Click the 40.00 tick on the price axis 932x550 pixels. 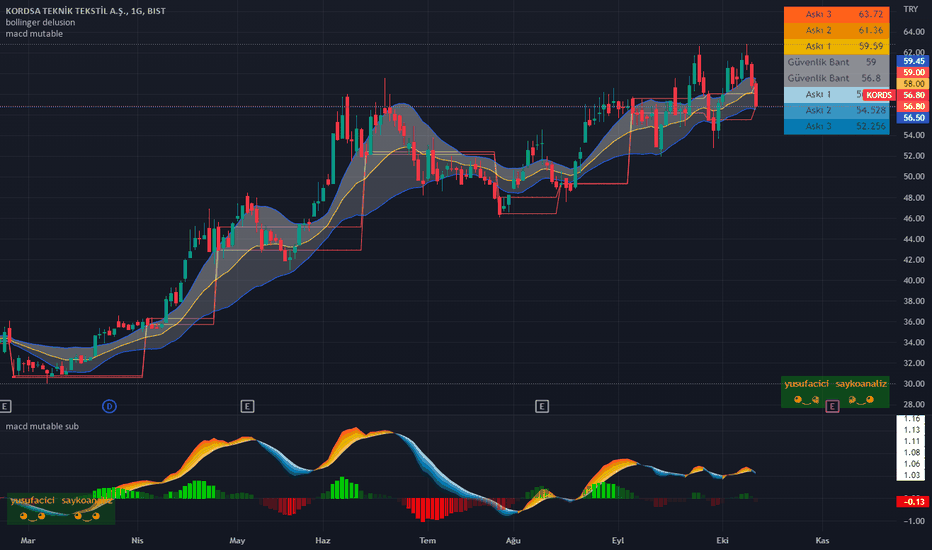tap(914, 280)
